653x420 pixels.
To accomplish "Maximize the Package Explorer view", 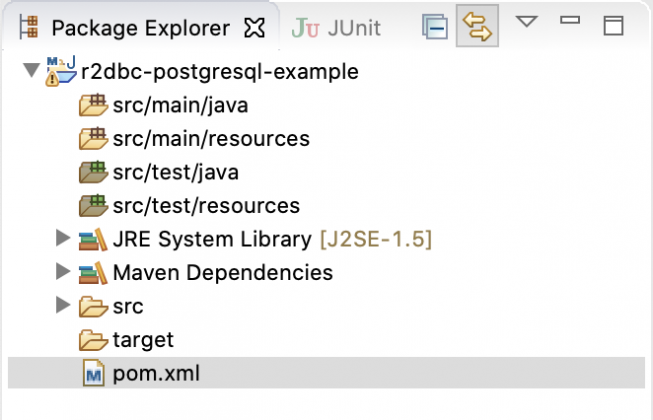I will [x=613, y=26].
